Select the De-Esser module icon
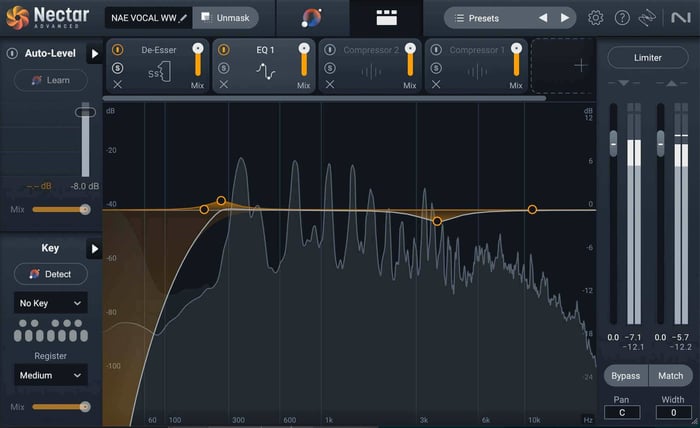Screen dimensions: 700x428 159,72
